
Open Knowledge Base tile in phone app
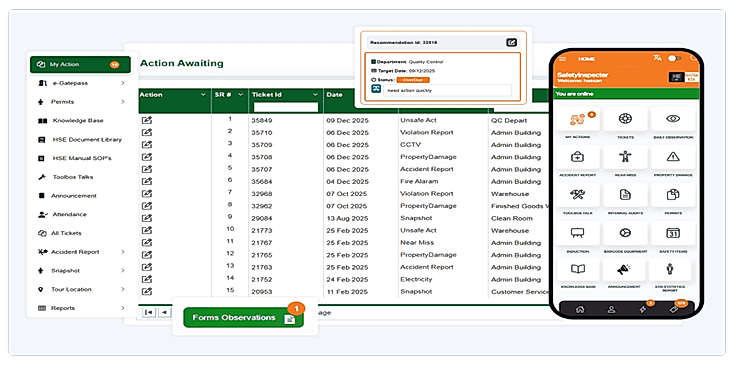point(578,269)
